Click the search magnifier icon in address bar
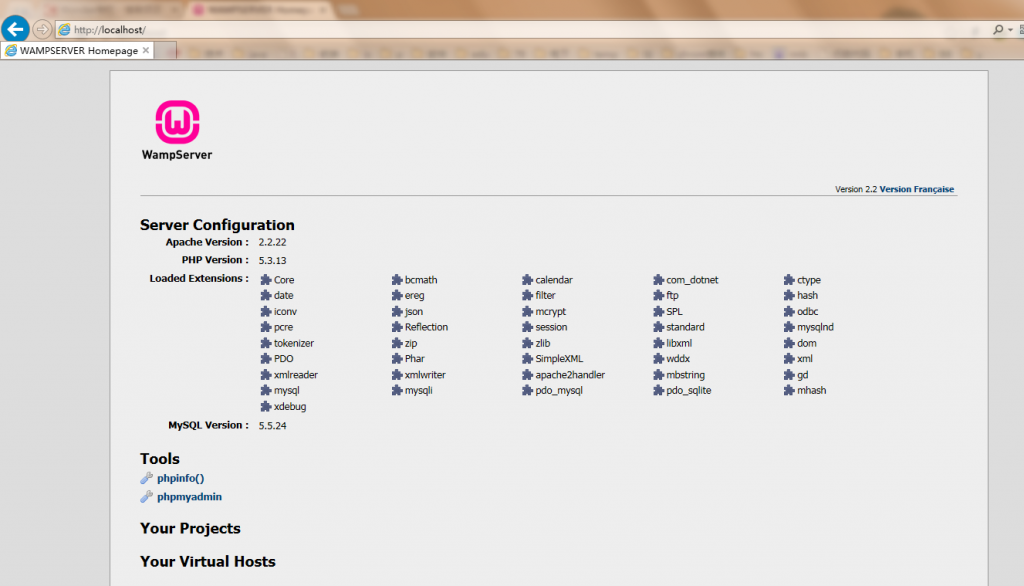Viewport: 1024px width, 586px height. coord(998,30)
